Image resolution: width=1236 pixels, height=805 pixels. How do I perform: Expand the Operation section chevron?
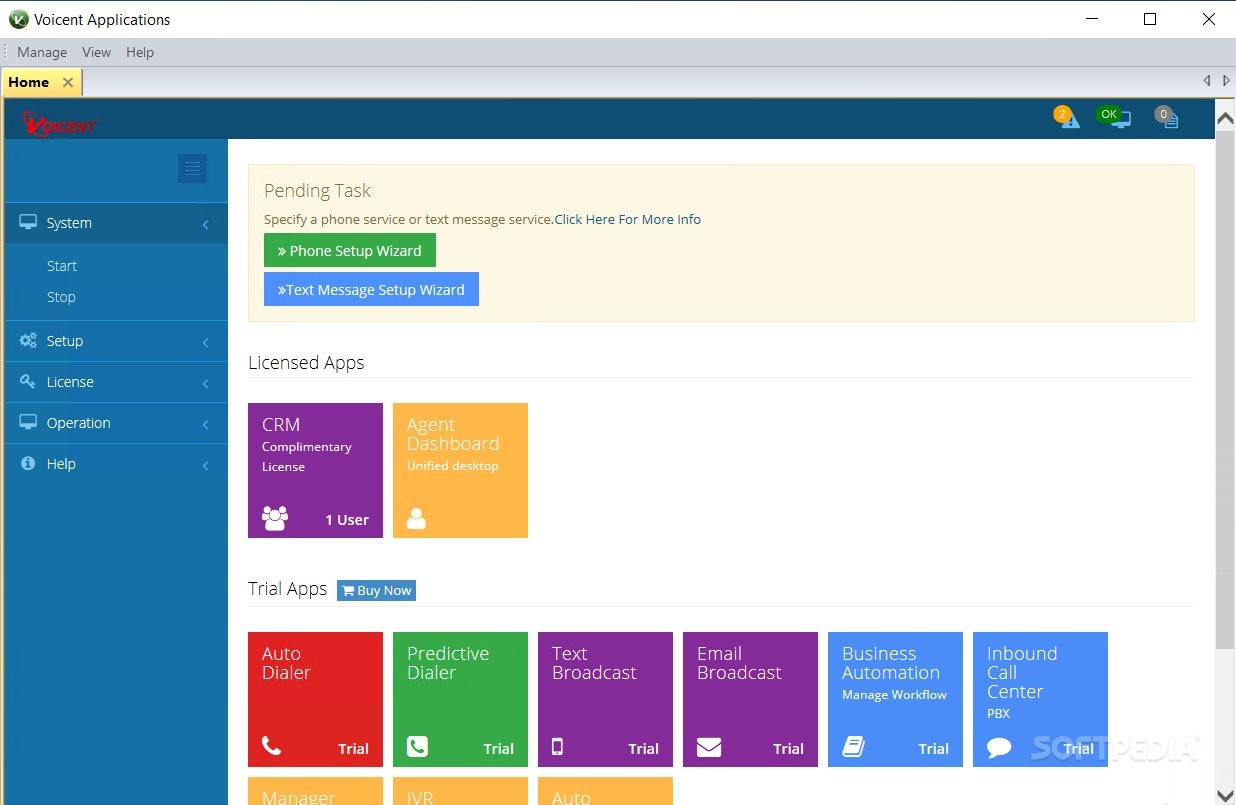pos(206,424)
